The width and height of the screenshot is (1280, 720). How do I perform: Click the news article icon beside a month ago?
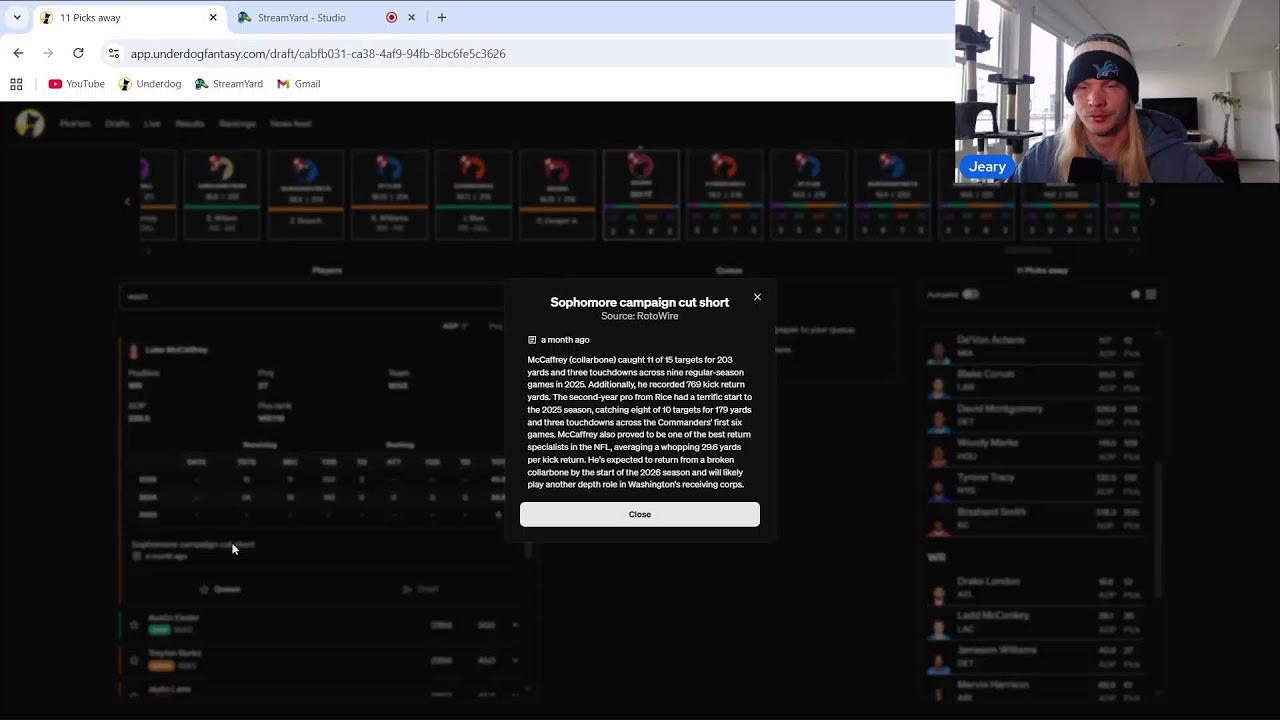pos(532,340)
